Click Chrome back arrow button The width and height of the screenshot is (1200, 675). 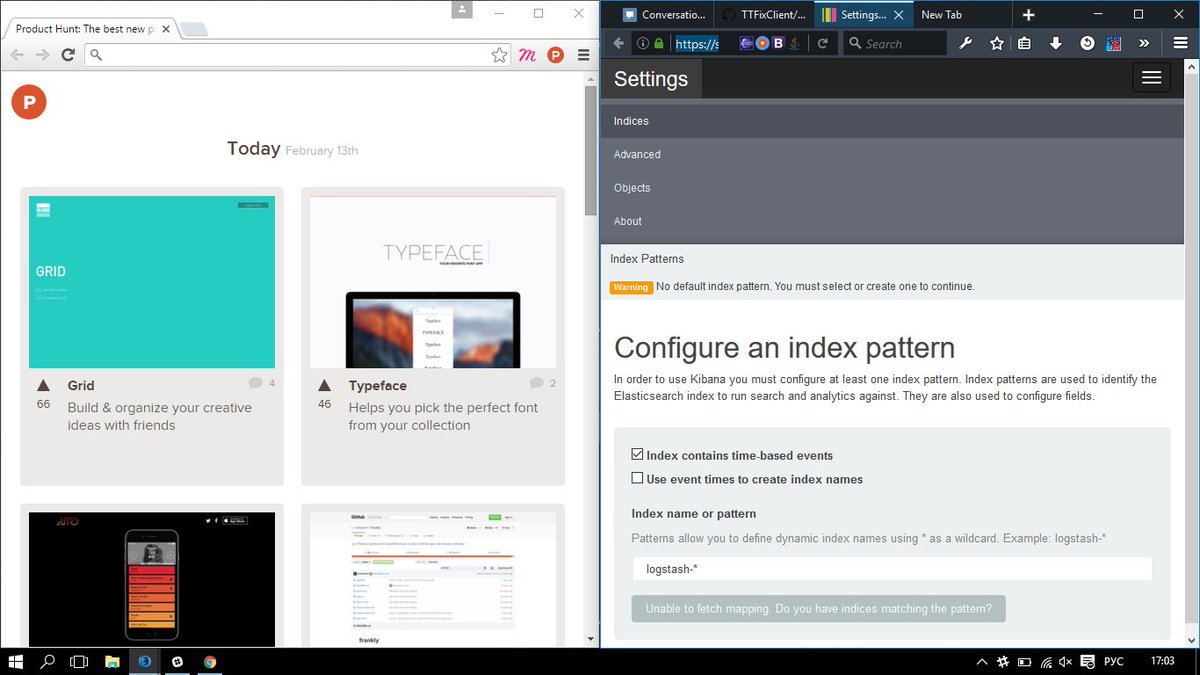[17, 55]
